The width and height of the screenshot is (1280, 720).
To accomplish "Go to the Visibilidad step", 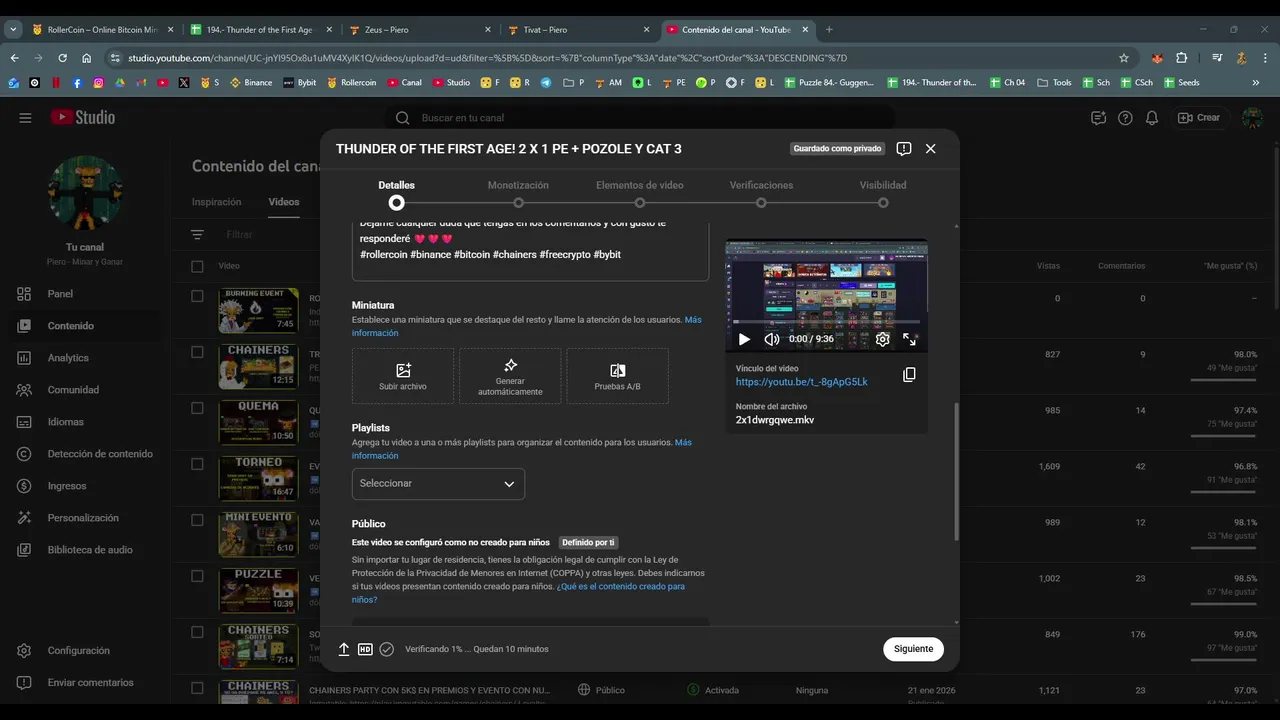I will (883, 193).
